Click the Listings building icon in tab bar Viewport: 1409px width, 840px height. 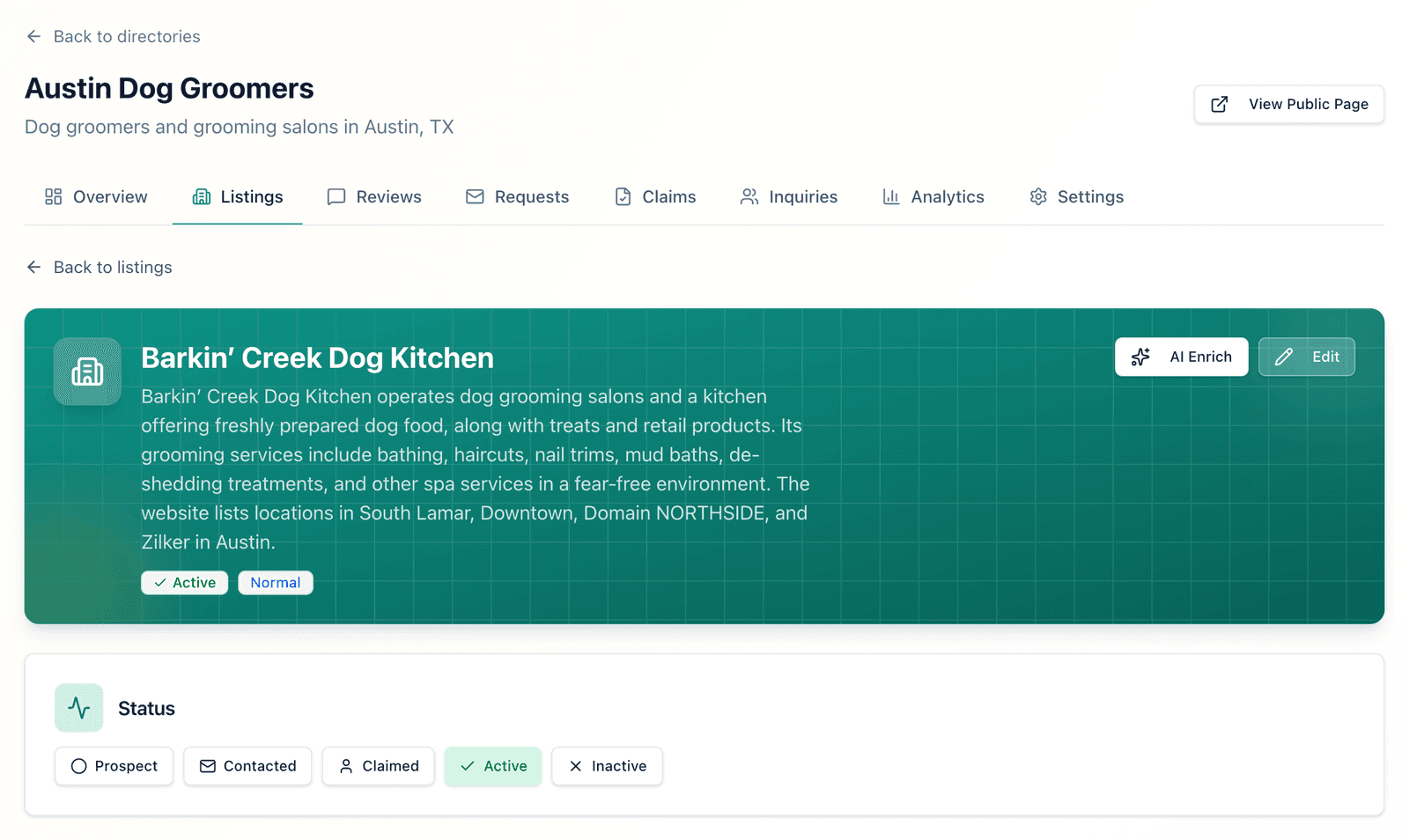point(202,196)
